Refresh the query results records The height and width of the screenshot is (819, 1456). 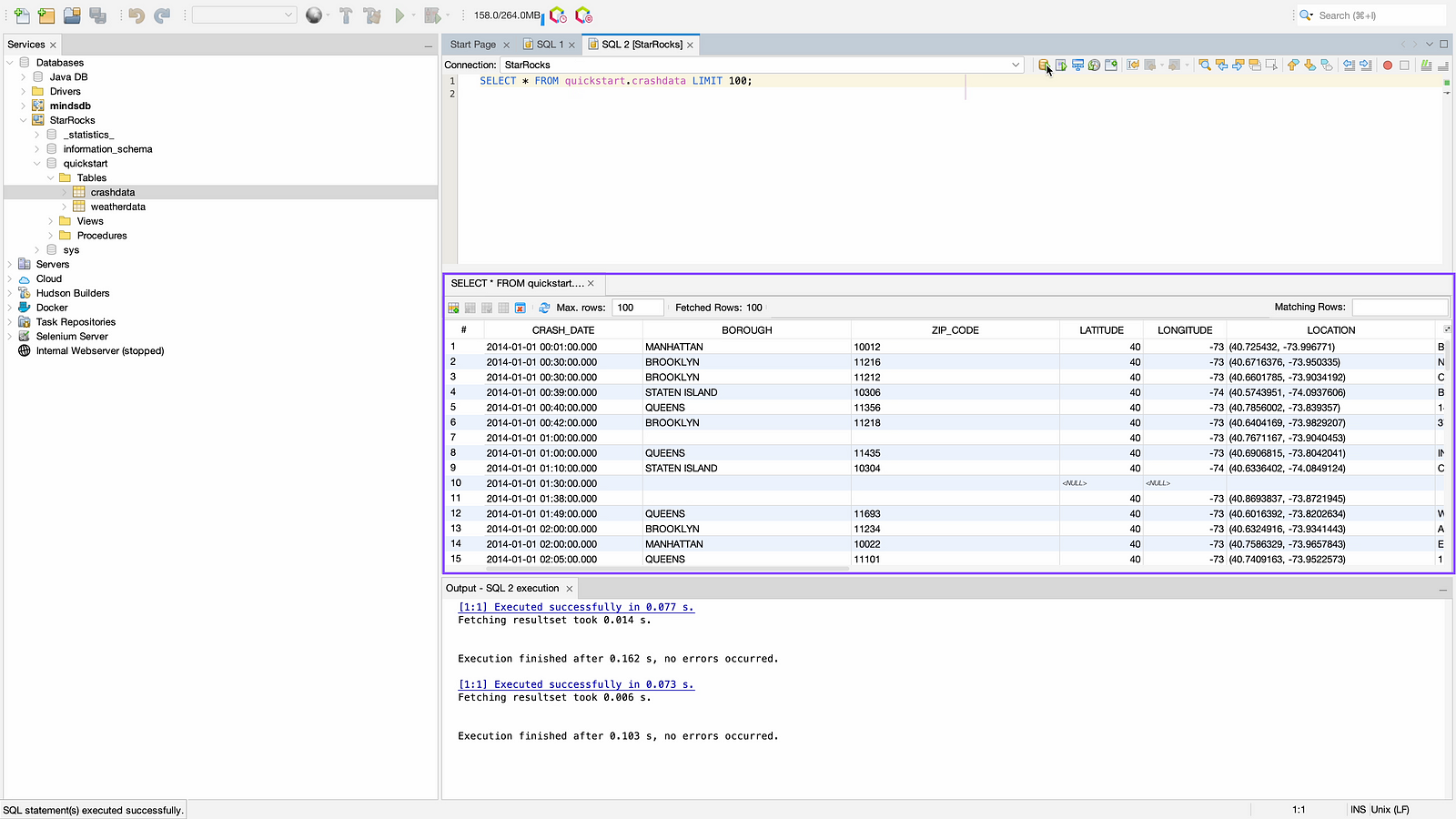click(x=544, y=308)
